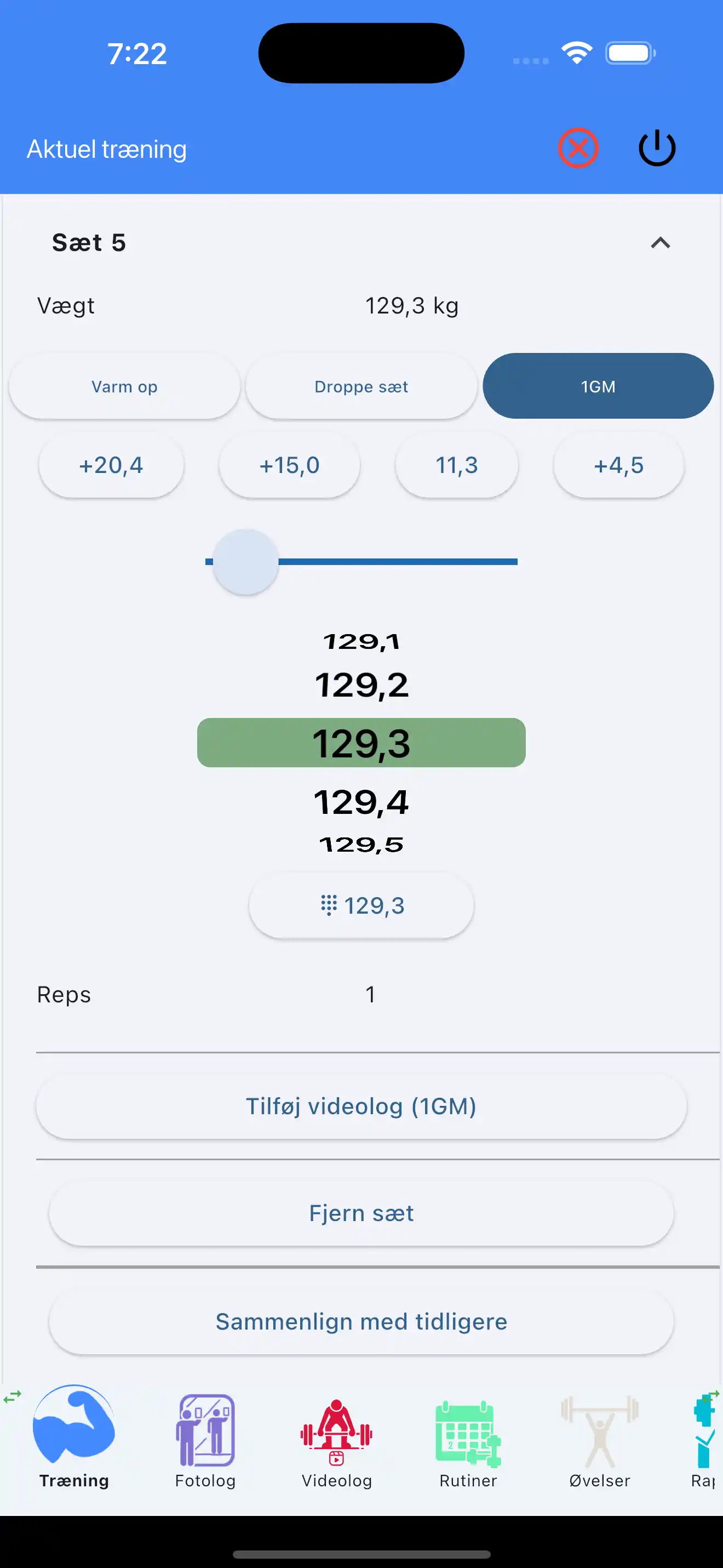The image size is (723, 1568).
Task: Tap the Reps value field
Action: pos(370,995)
